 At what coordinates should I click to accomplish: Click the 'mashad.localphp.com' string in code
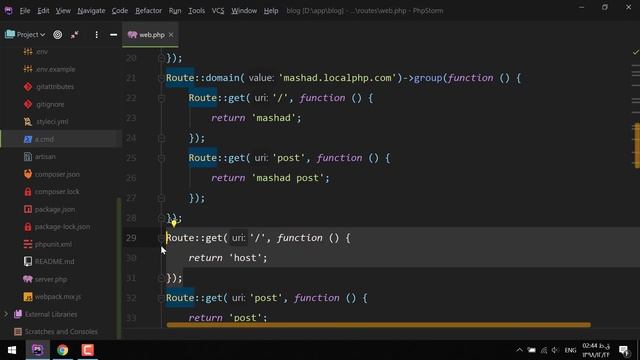(x=339, y=78)
